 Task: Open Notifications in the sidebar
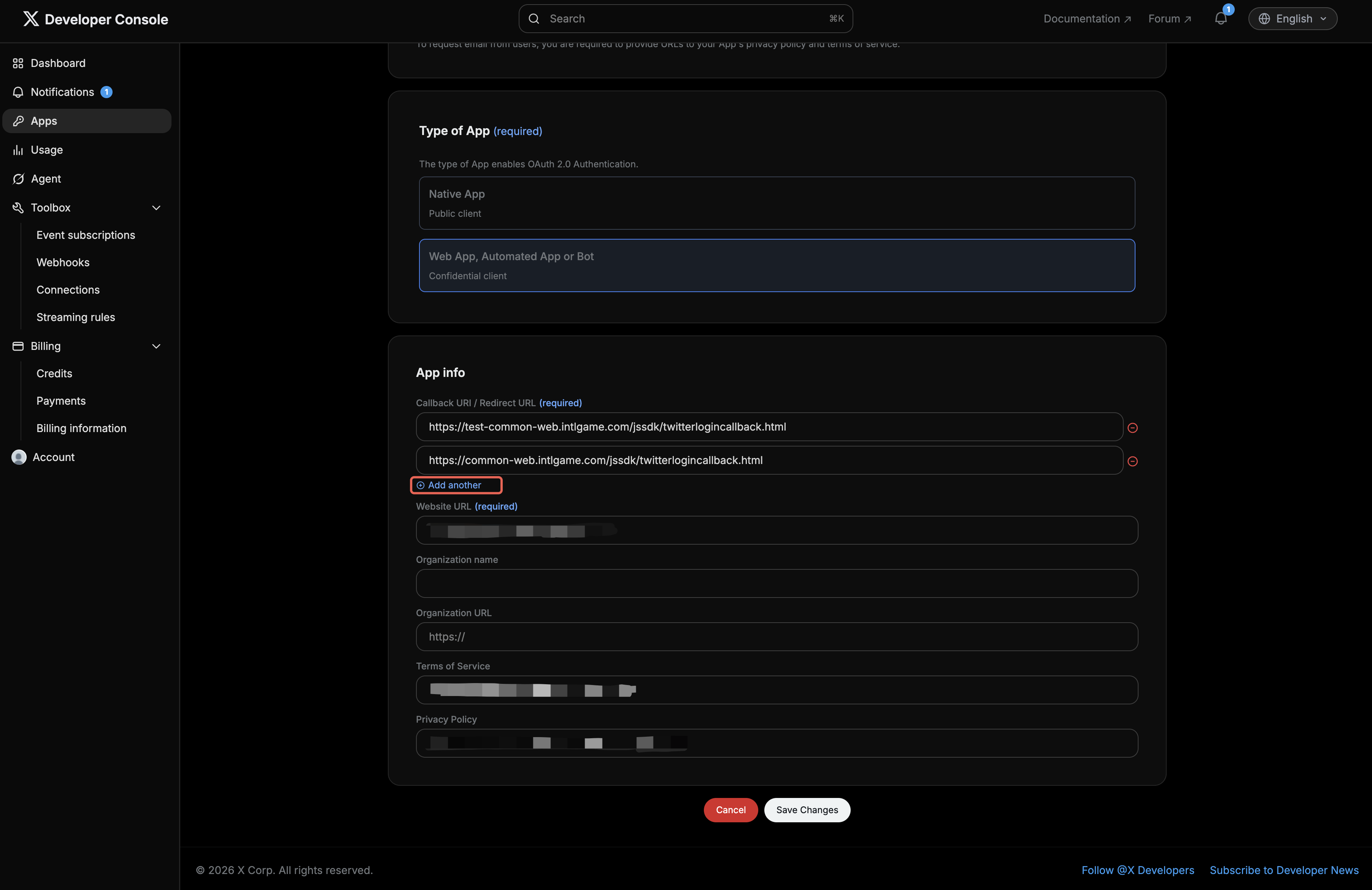tap(86, 92)
